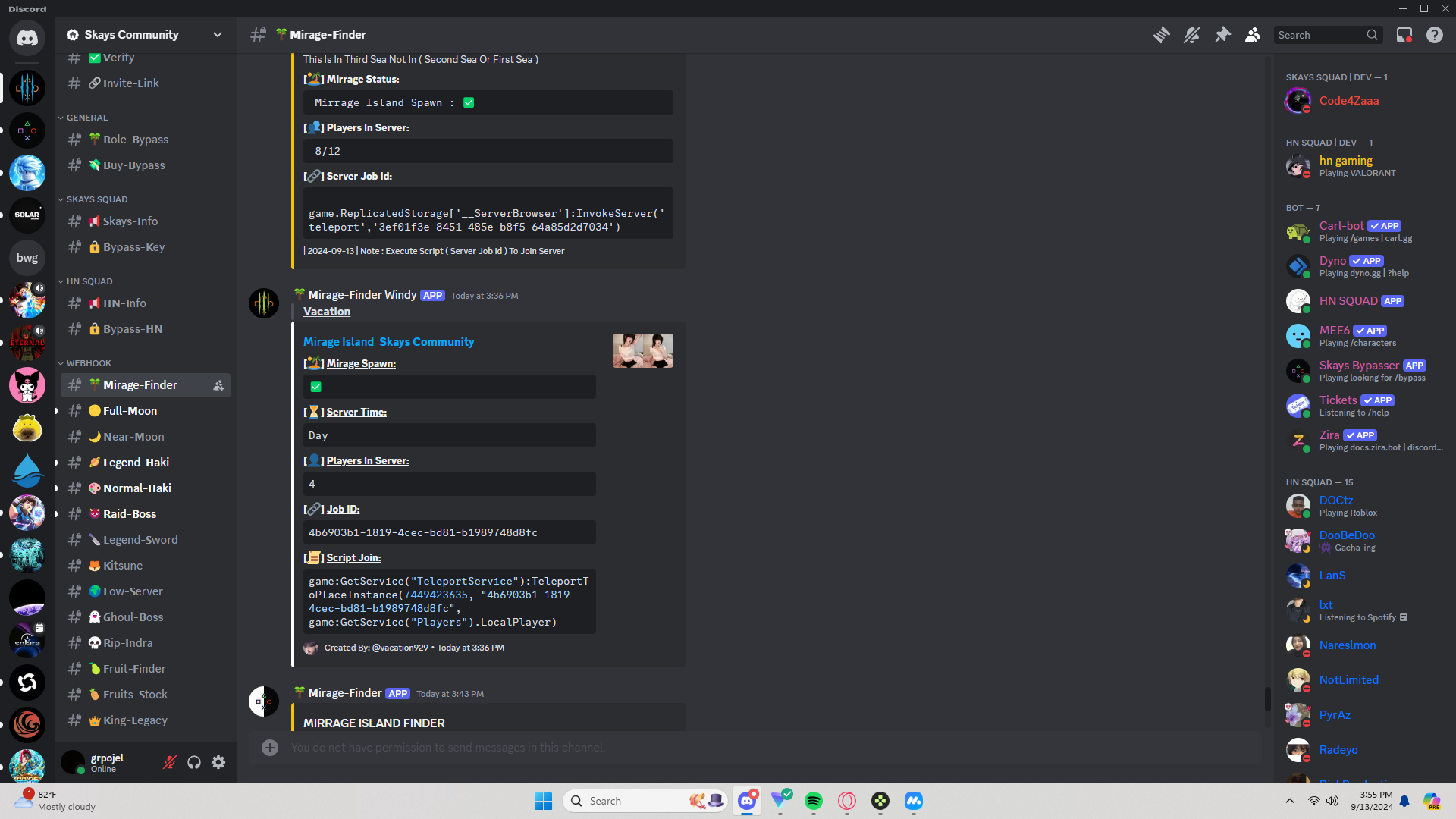Image resolution: width=1456 pixels, height=819 pixels.
Task: Open the Threads icon in channel header
Action: (1161, 35)
